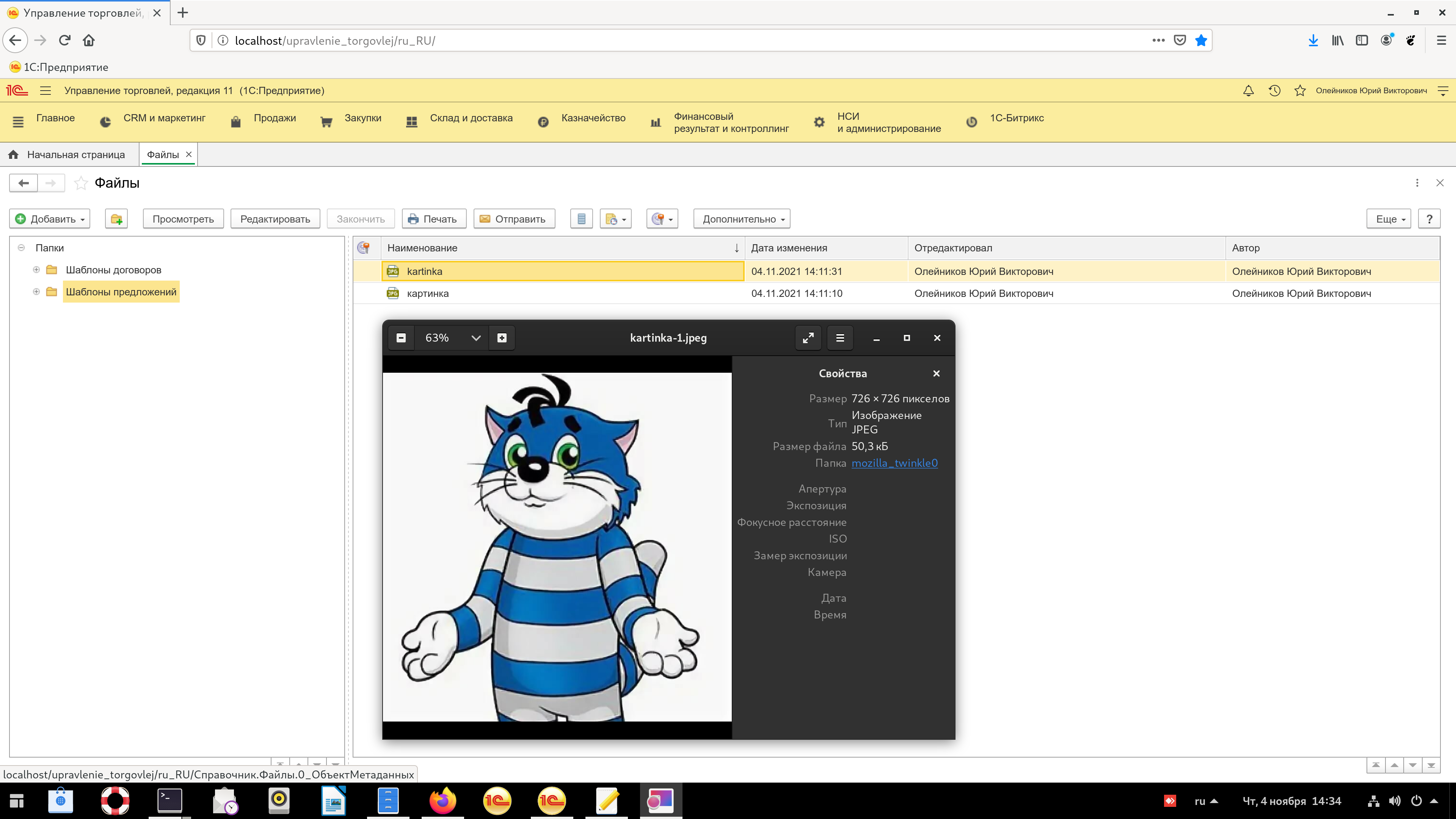Click the file card list view icon
This screenshot has height=819, width=1456.
point(581,219)
